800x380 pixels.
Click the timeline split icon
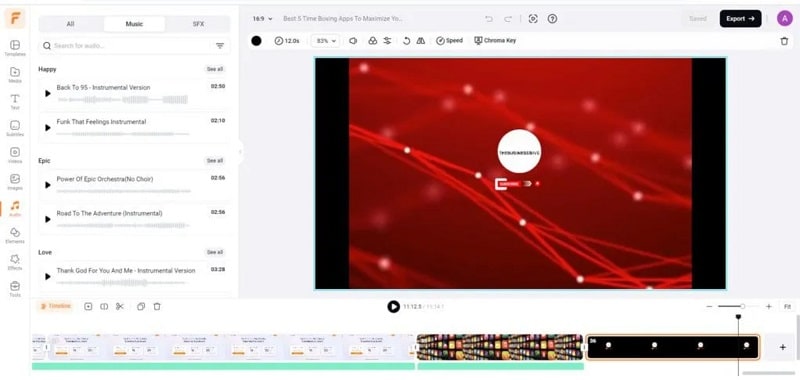[x=104, y=307]
